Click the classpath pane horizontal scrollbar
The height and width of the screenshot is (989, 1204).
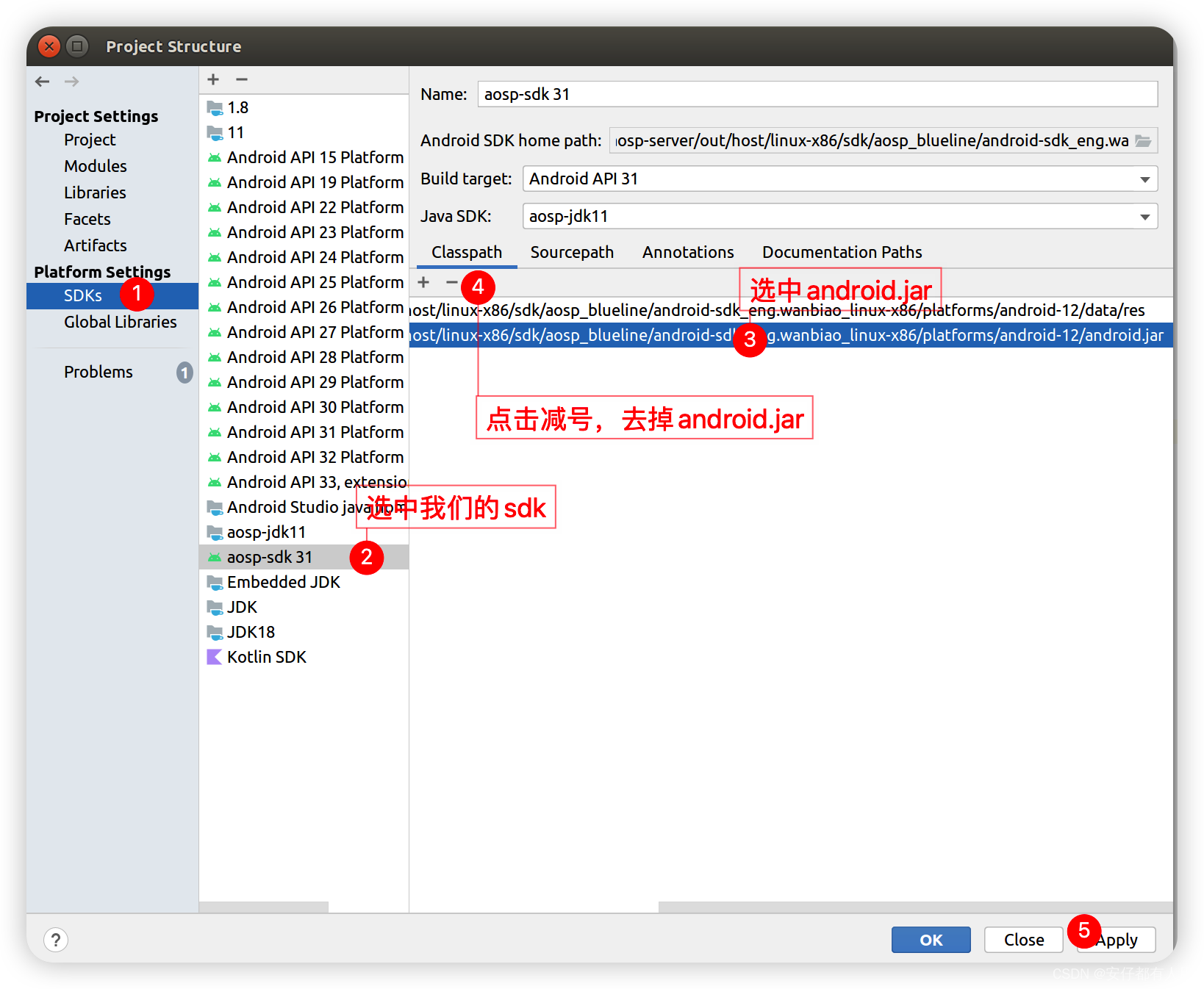pyautogui.click(x=915, y=907)
